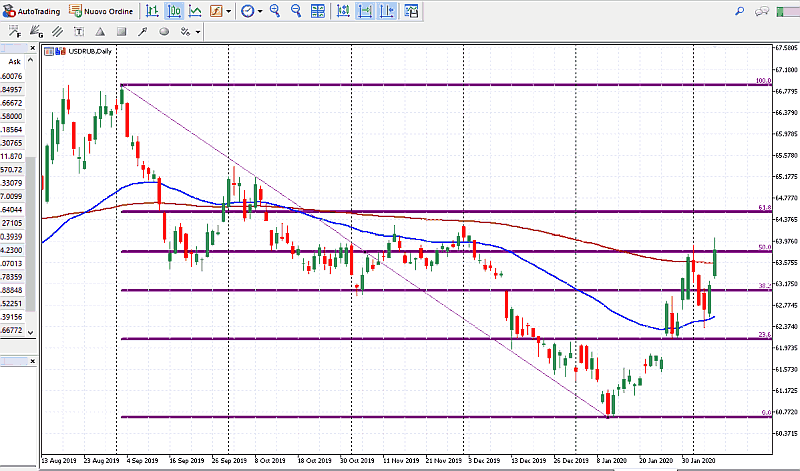
Task: Expand the indicators list dropdown arrow
Action: pyautogui.click(x=229, y=11)
